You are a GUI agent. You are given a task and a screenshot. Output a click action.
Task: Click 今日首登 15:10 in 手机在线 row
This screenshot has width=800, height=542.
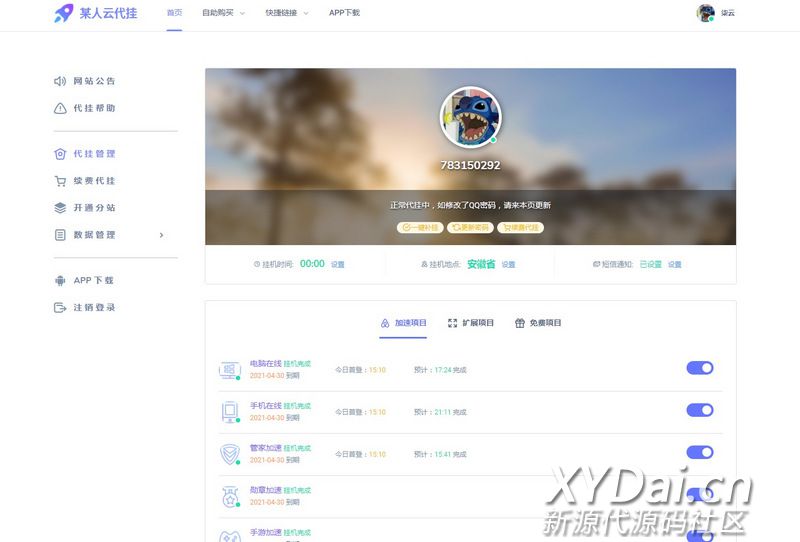point(361,412)
